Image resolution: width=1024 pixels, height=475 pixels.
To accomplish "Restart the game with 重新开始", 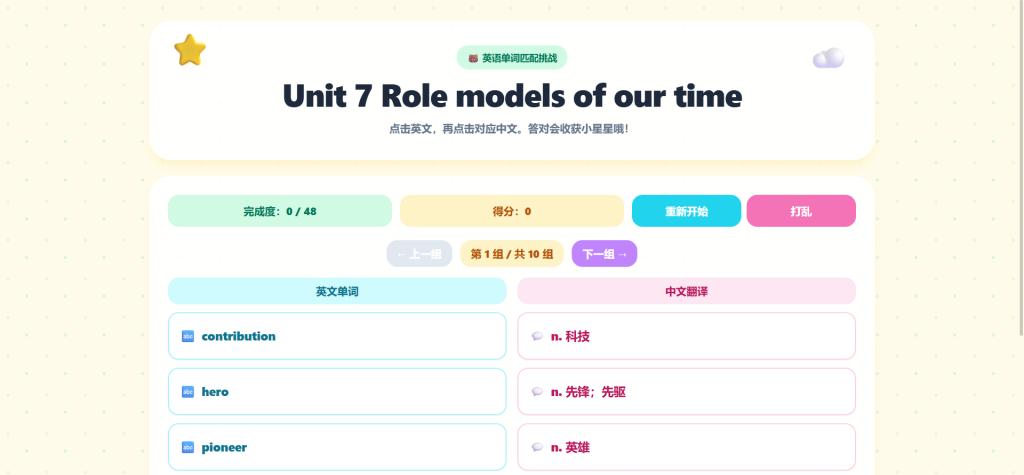I will 686,211.
